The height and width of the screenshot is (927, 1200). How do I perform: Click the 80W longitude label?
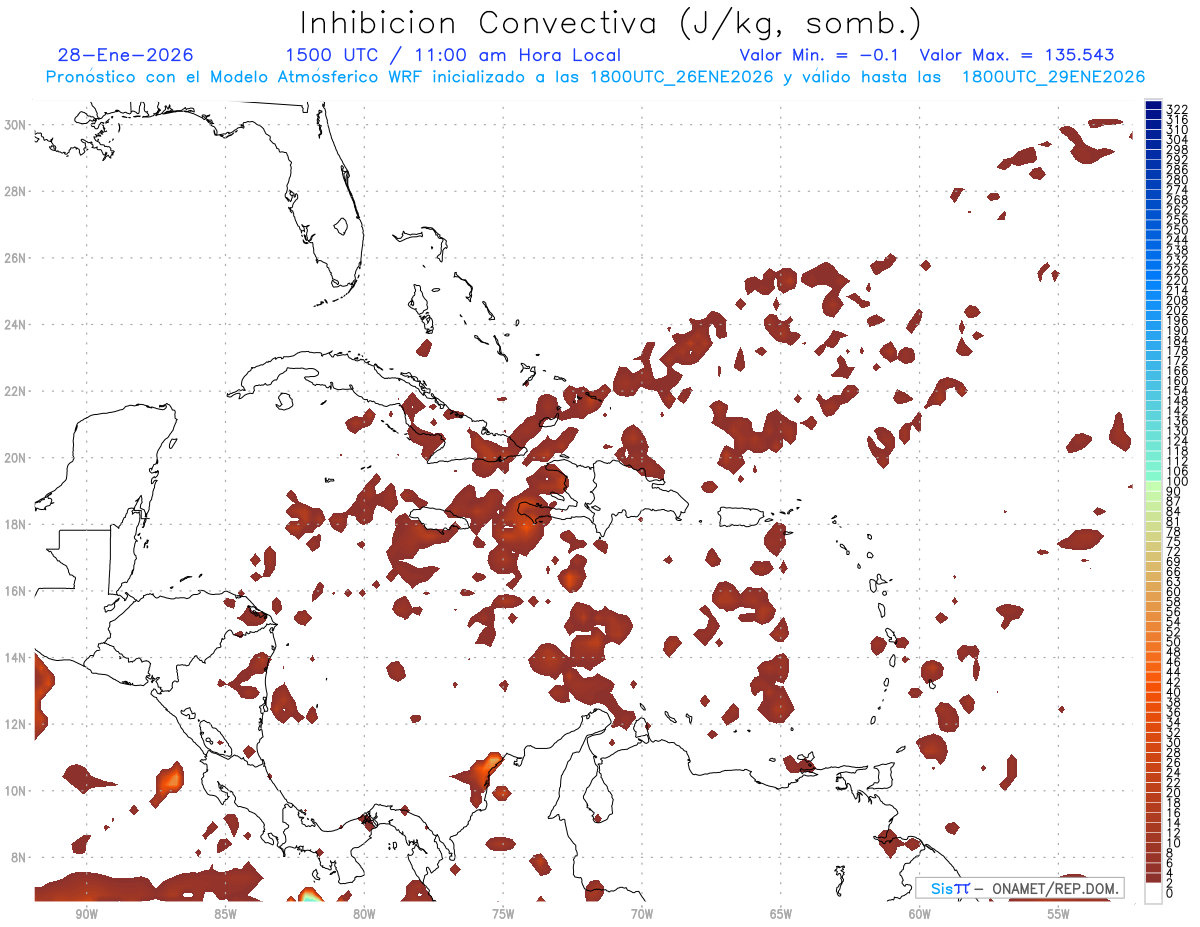364,914
